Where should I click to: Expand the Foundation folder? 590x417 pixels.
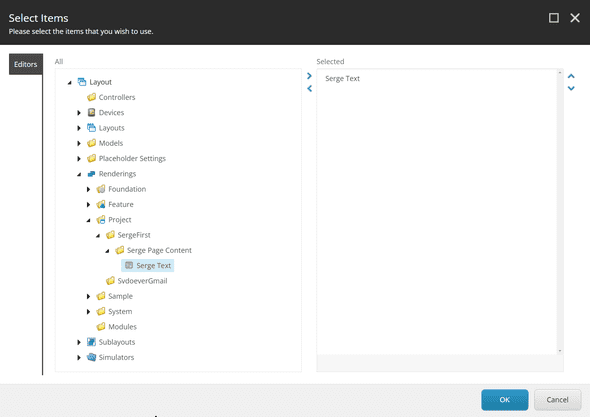point(88,189)
